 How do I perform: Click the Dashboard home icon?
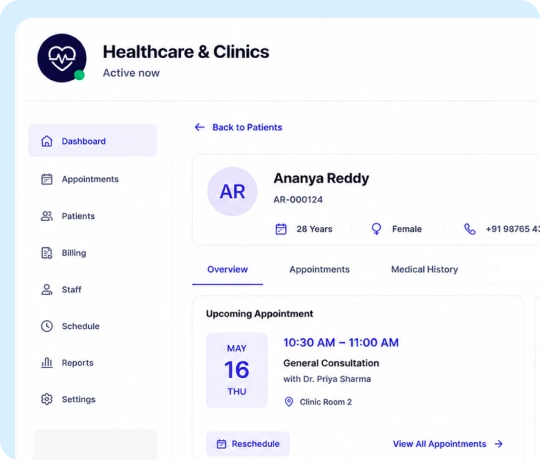coord(47,141)
